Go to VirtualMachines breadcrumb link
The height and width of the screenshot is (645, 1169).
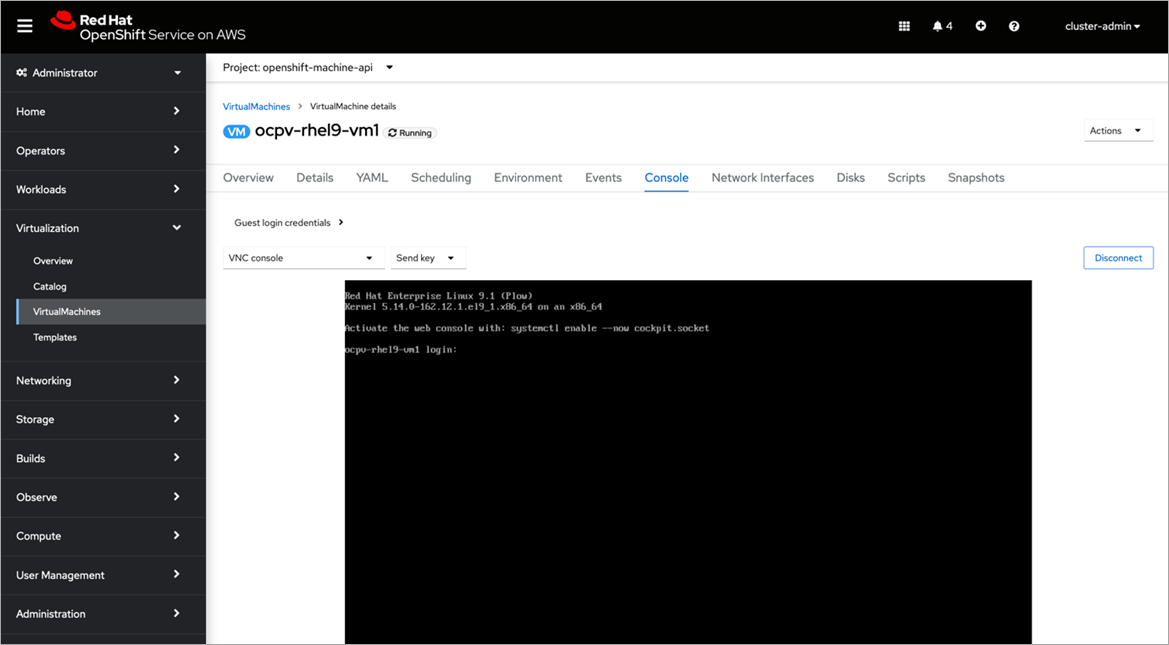tap(256, 107)
